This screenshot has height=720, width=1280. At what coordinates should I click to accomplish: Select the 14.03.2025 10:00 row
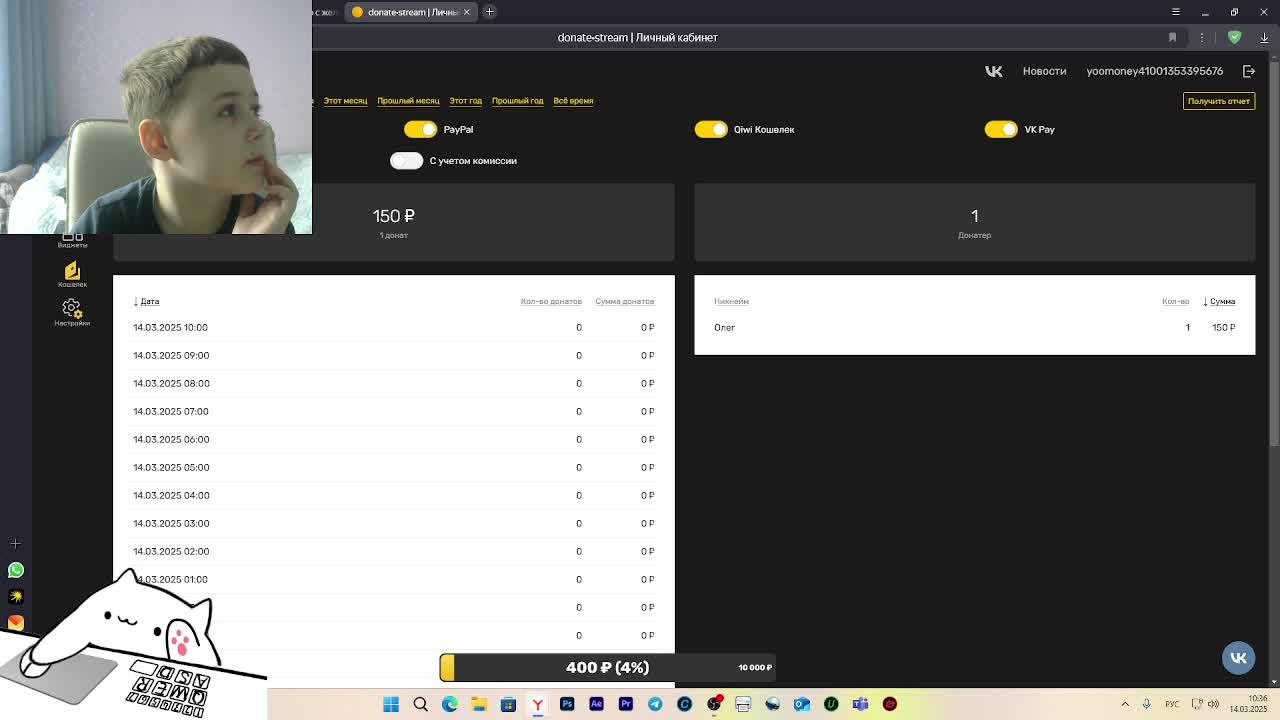click(394, 327)
